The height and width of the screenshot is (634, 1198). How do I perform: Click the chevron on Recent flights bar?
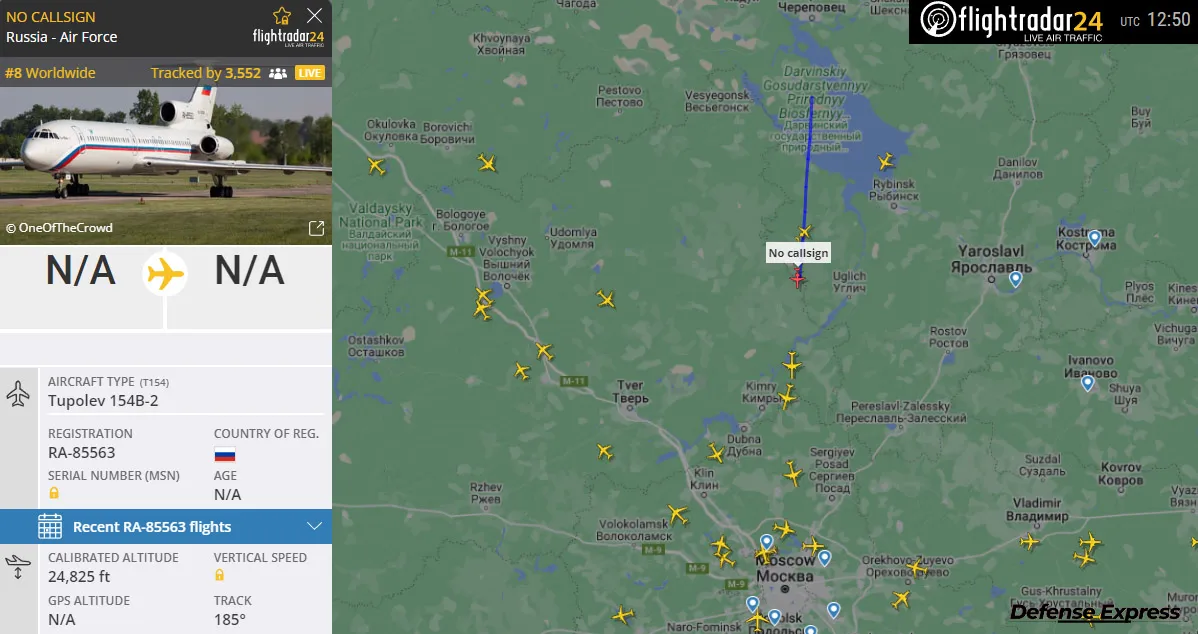tap(314, 526)
